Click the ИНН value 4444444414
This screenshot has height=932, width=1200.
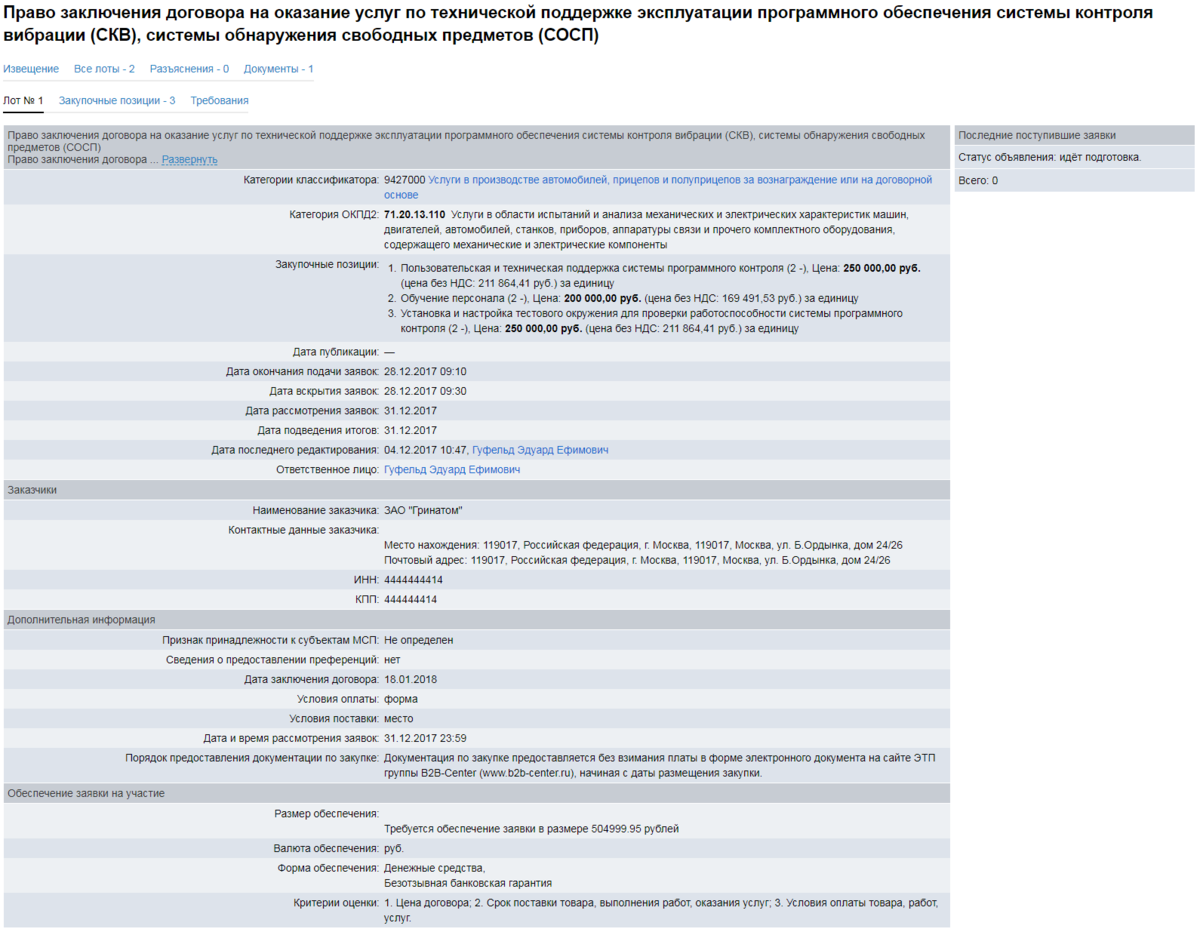pyautogui.click(x=413, y=580)
